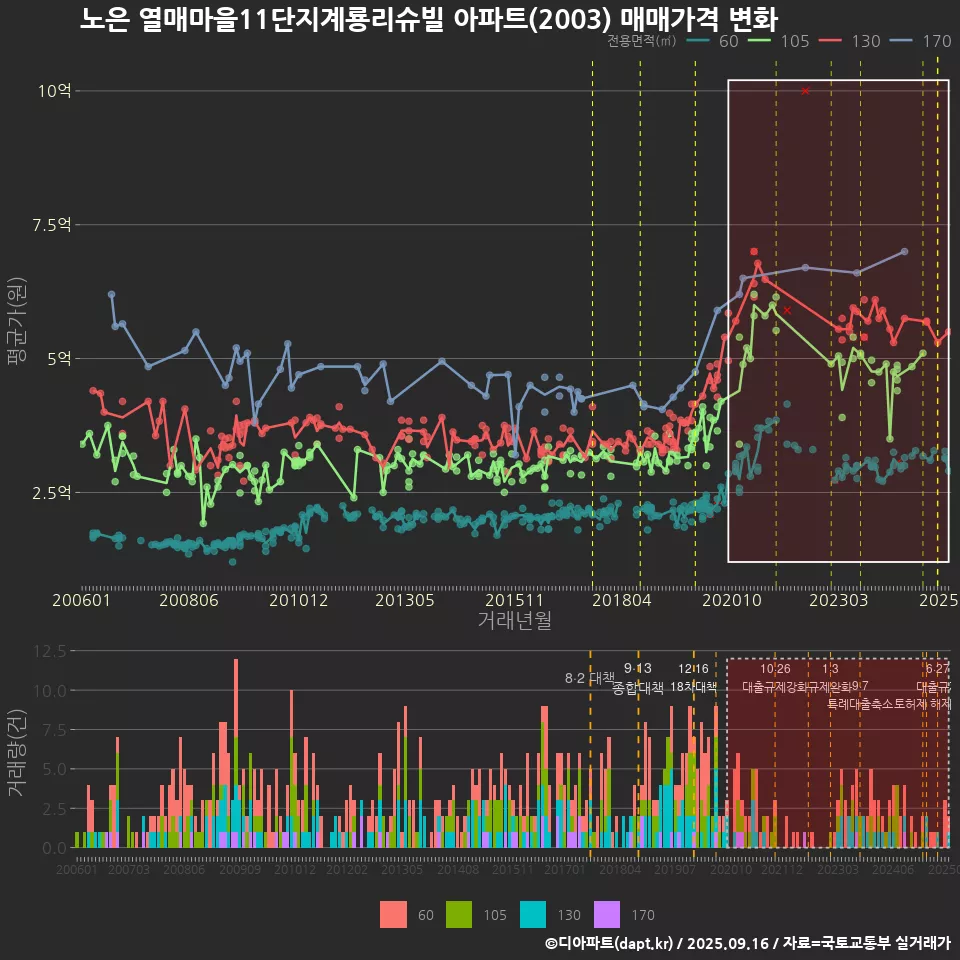Click the red x marker at 10억

point(805,91)
